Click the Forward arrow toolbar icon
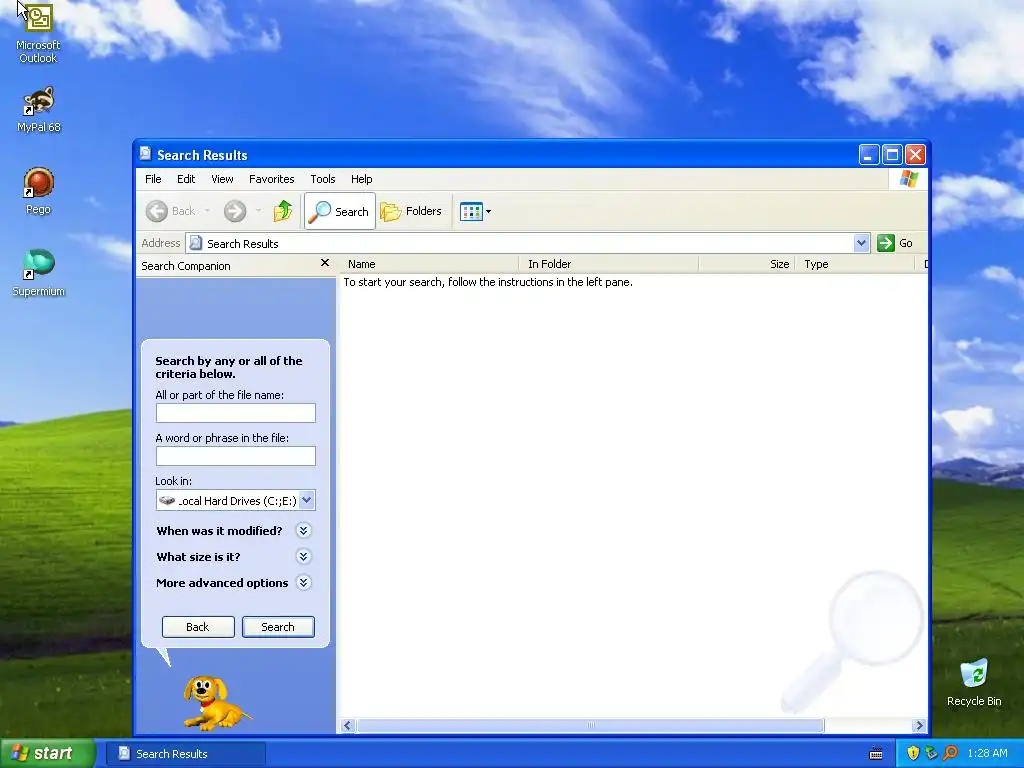This screenshot has height=768, width=1024. [235, 211]
